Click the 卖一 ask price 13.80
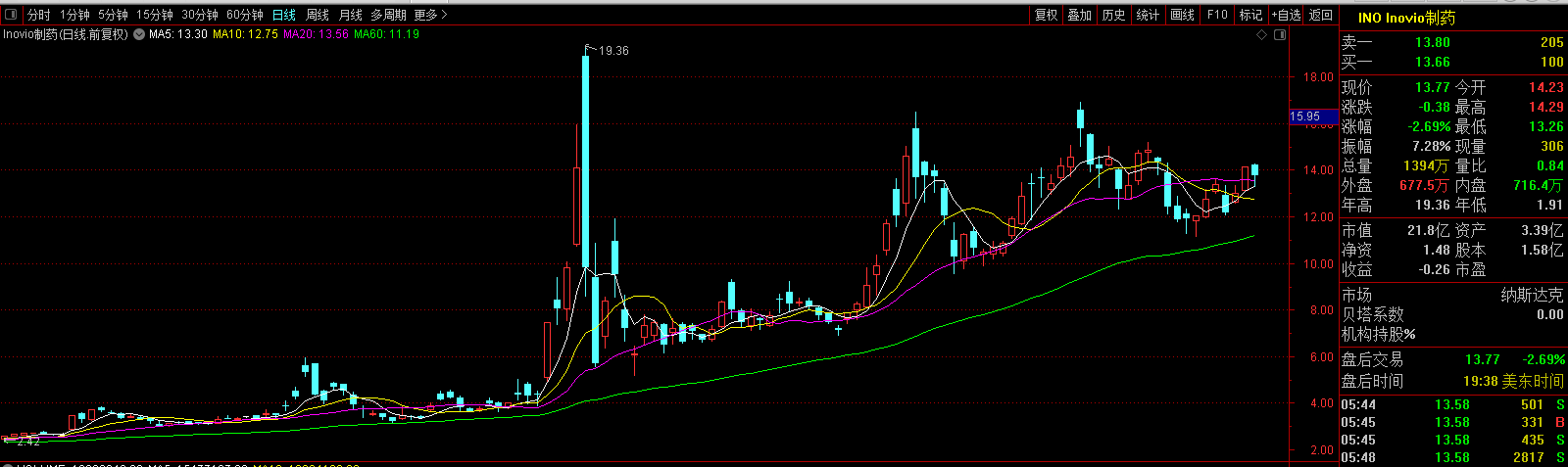 tap(1433, 42)
